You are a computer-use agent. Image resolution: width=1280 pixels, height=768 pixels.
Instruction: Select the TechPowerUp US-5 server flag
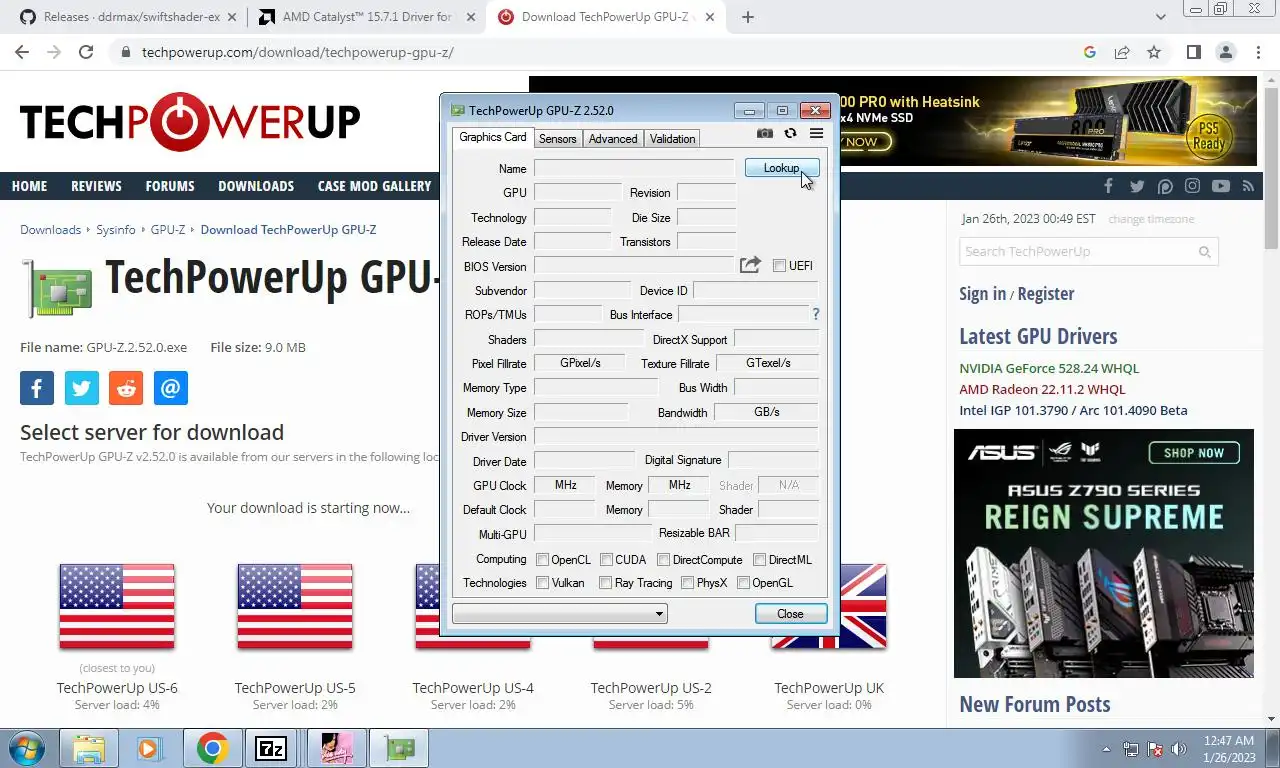click(x=295, y=606)
